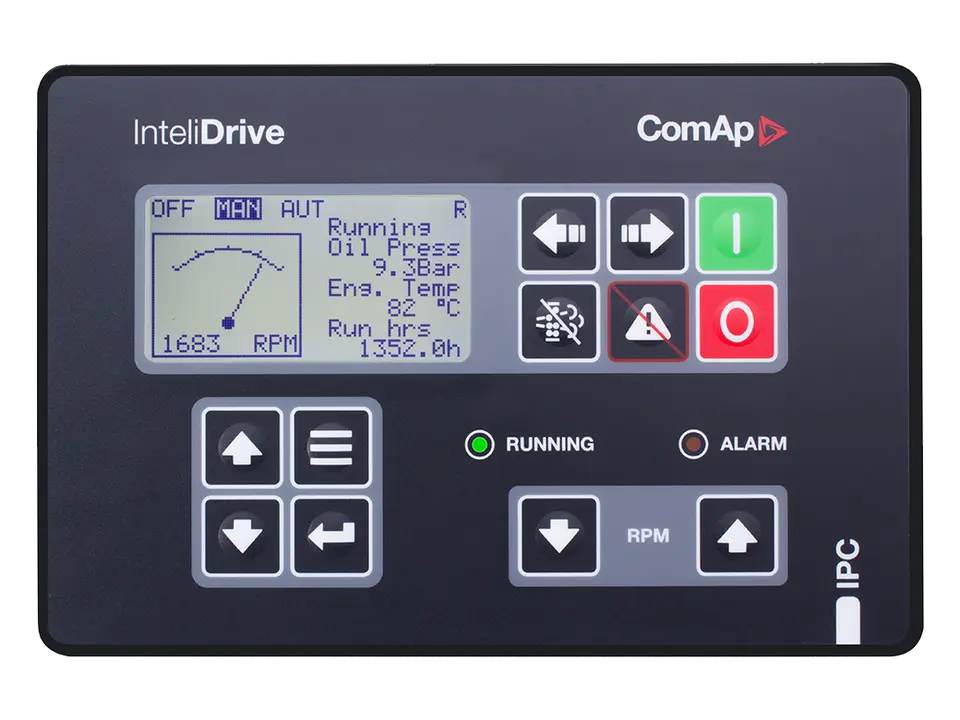Click the RPM label between arrows
Viewport: 960px width, 720px height.
(648, 536)
